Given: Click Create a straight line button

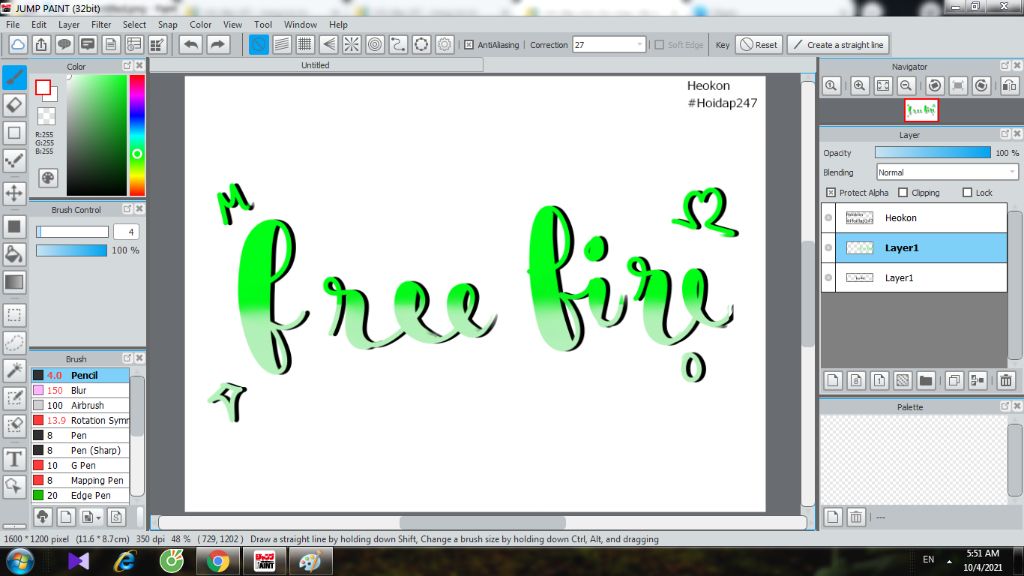Looking at the screenshot, I should pyautogui.click(x=839, y=44).
